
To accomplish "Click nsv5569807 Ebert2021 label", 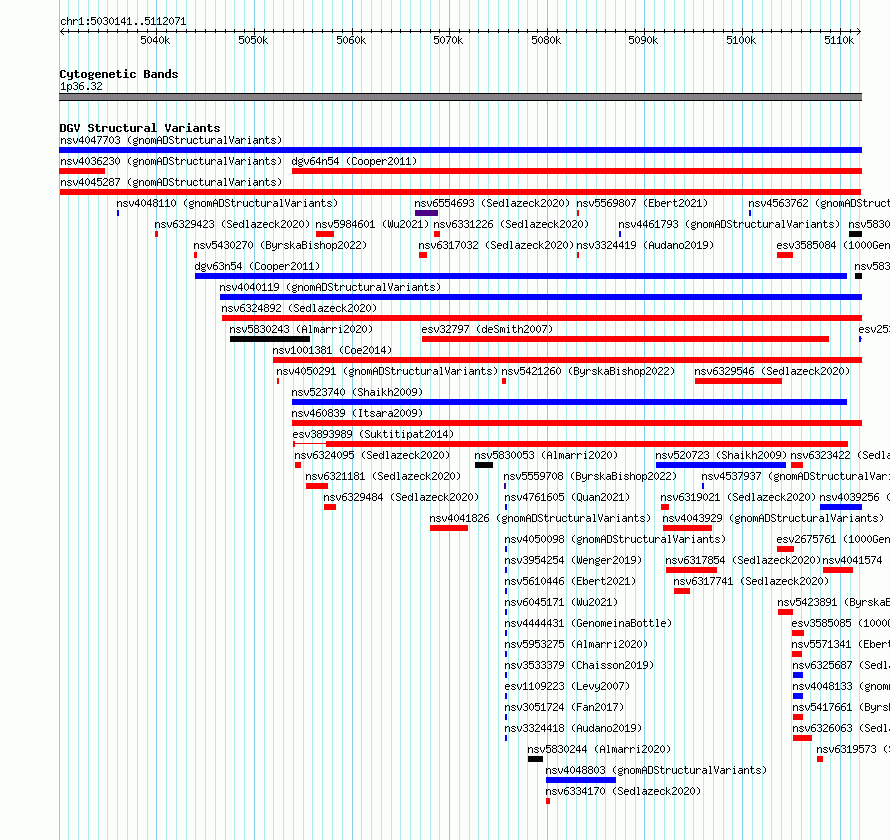I will (x=642, y=203).
